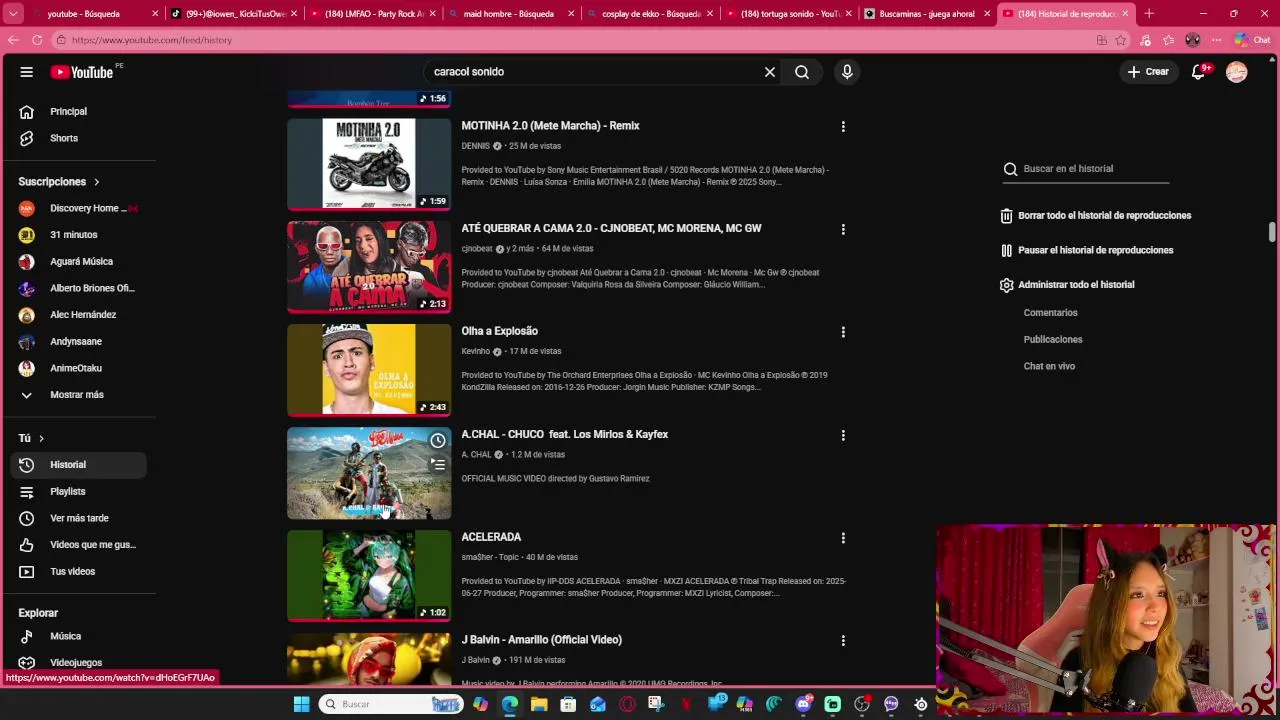Play the ATÉ QUEBRAR A CAMA thumbnail
Viewport: 1280px width, 720px height.
pyautogui.click(x=369, y=267)
